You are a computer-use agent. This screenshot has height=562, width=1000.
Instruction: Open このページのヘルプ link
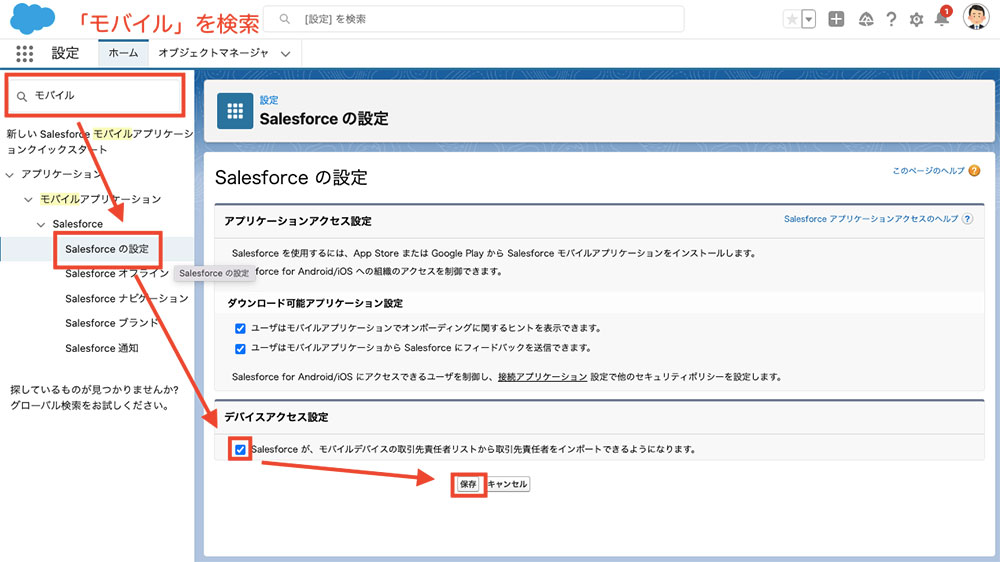tap(928, 170)
